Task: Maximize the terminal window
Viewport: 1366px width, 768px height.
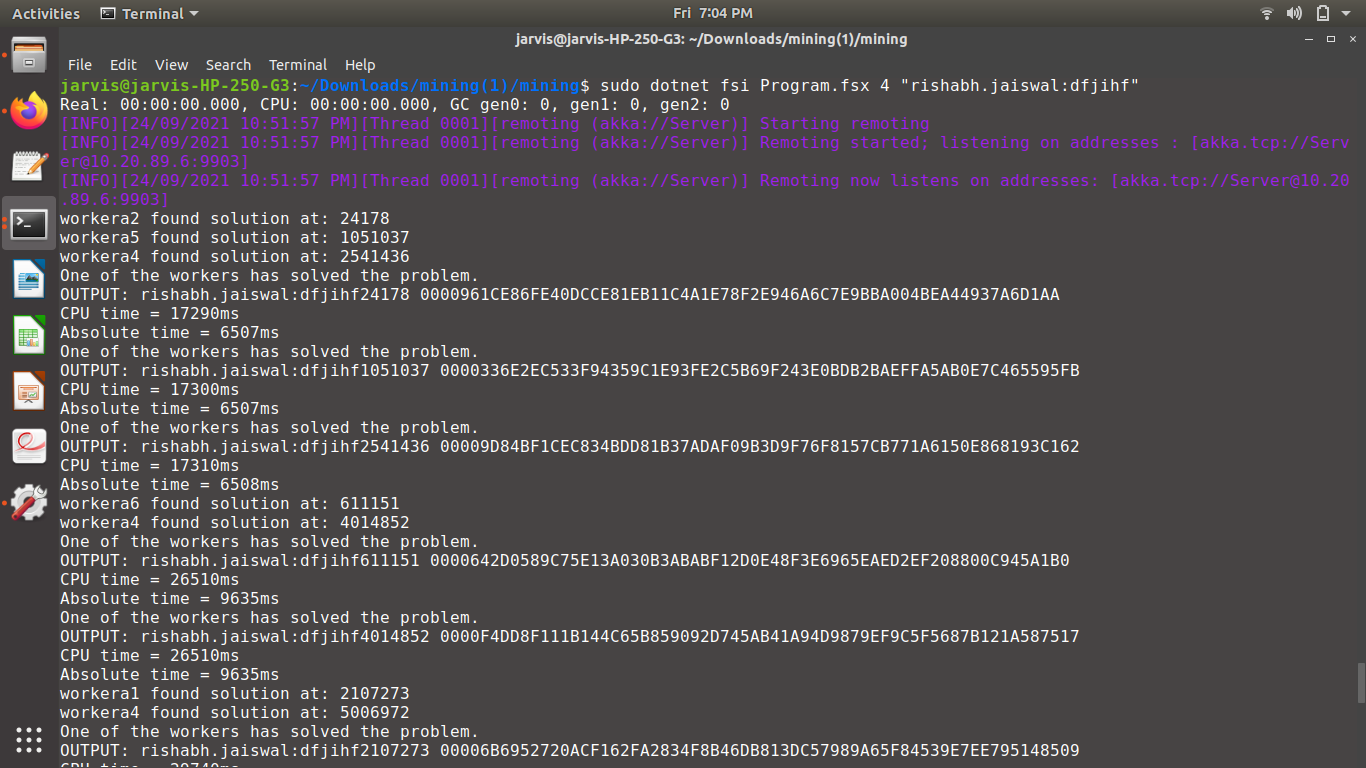Action: (x=1331, y=39)
